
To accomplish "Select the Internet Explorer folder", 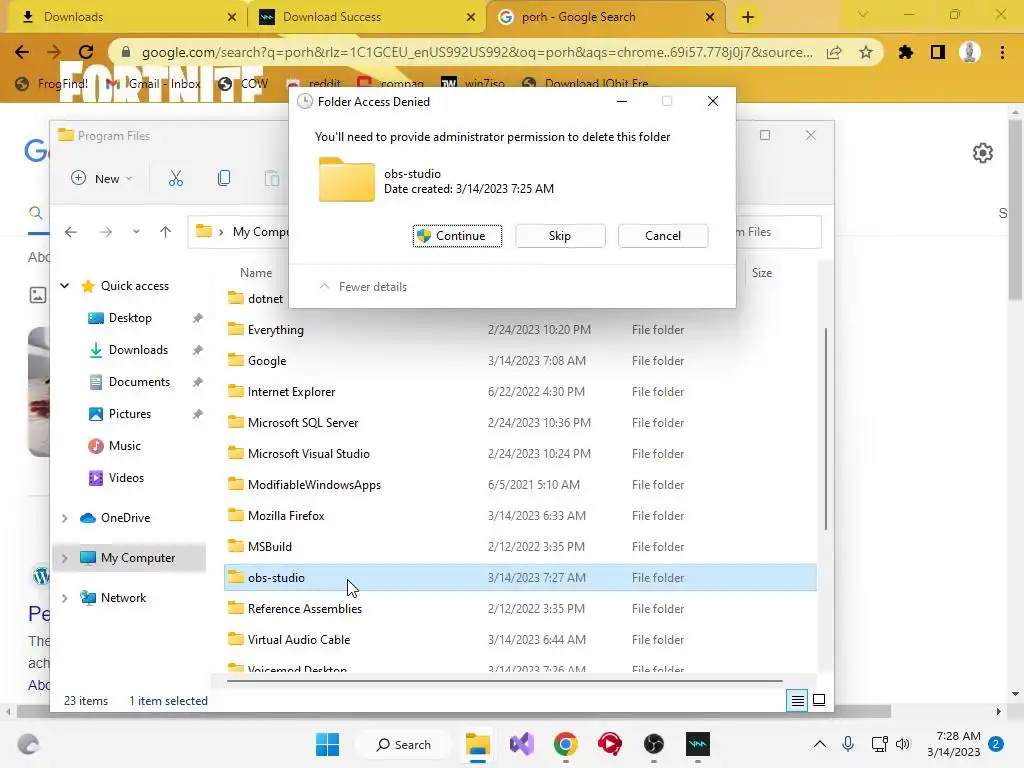I will tap(520, 392).
